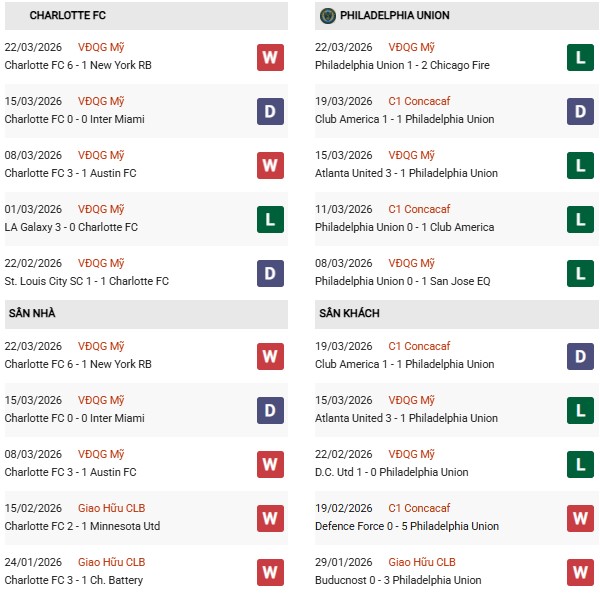Click the Philadelphia Union club crest
This screenshot has width=600, height=595.
(327, 16)
